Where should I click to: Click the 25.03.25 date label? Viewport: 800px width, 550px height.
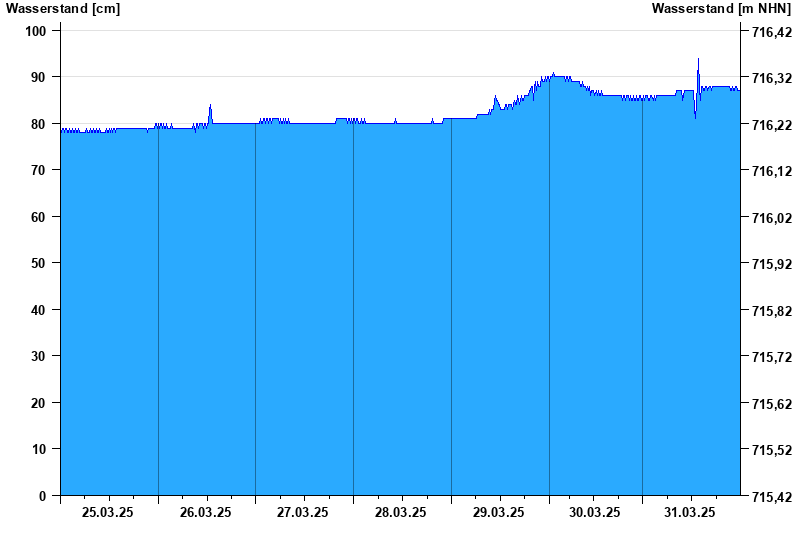[x=109, y=513]
